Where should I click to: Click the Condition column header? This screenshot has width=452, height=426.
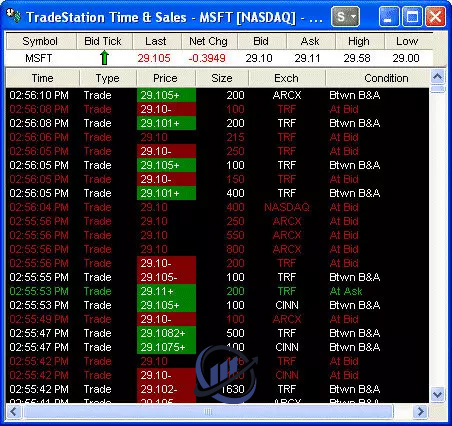[x=378, y=78]
